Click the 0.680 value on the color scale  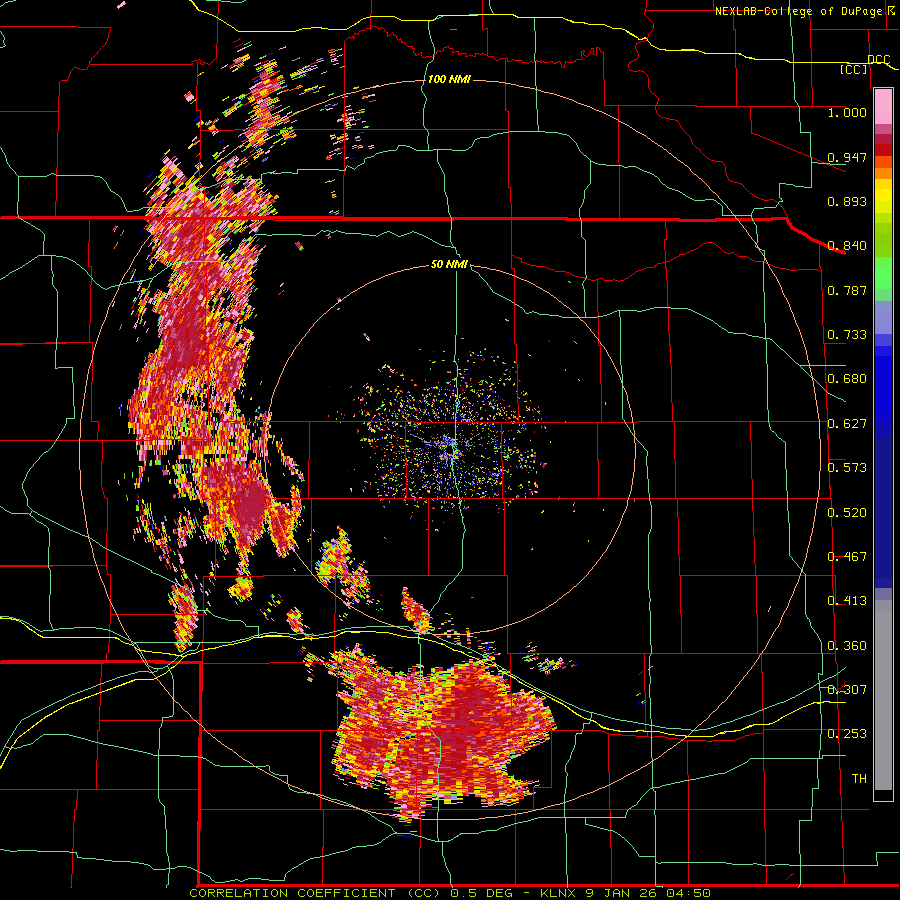point(847,379)
